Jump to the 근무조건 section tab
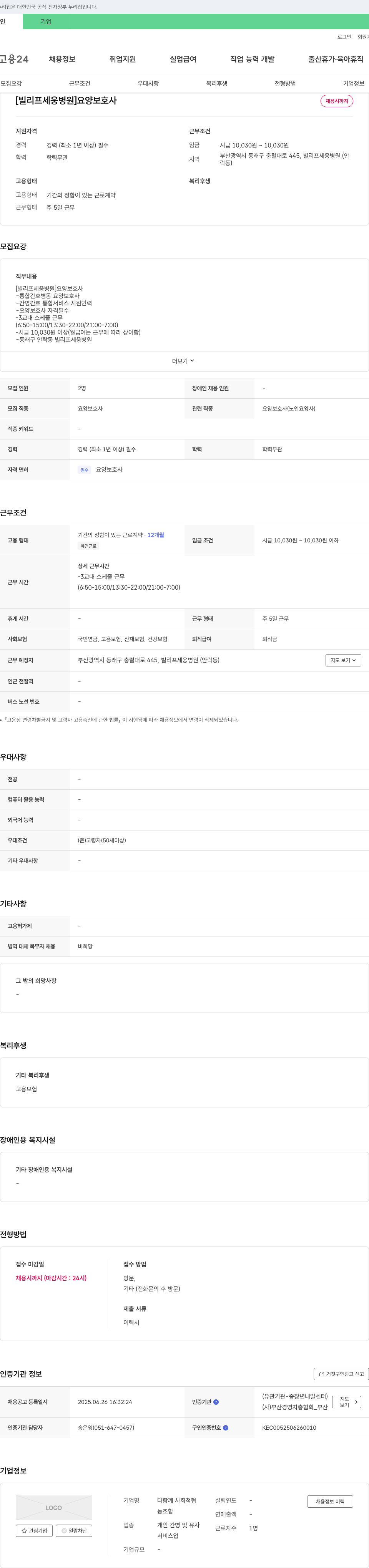Image resolution: width=369 pixels, height=1568 pixels. pos(79,83)
